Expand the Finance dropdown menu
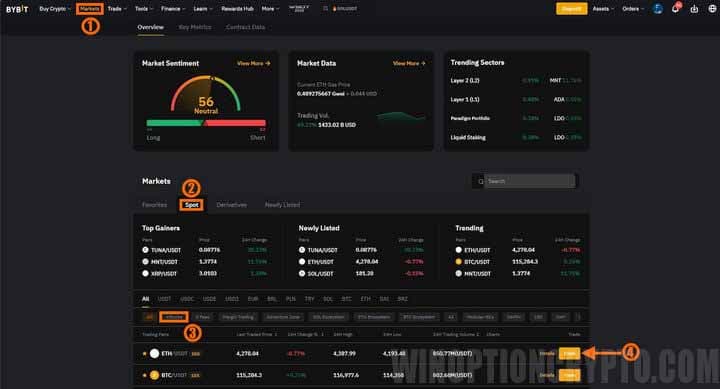The image size is (720, 389). [x=173, y=9]
